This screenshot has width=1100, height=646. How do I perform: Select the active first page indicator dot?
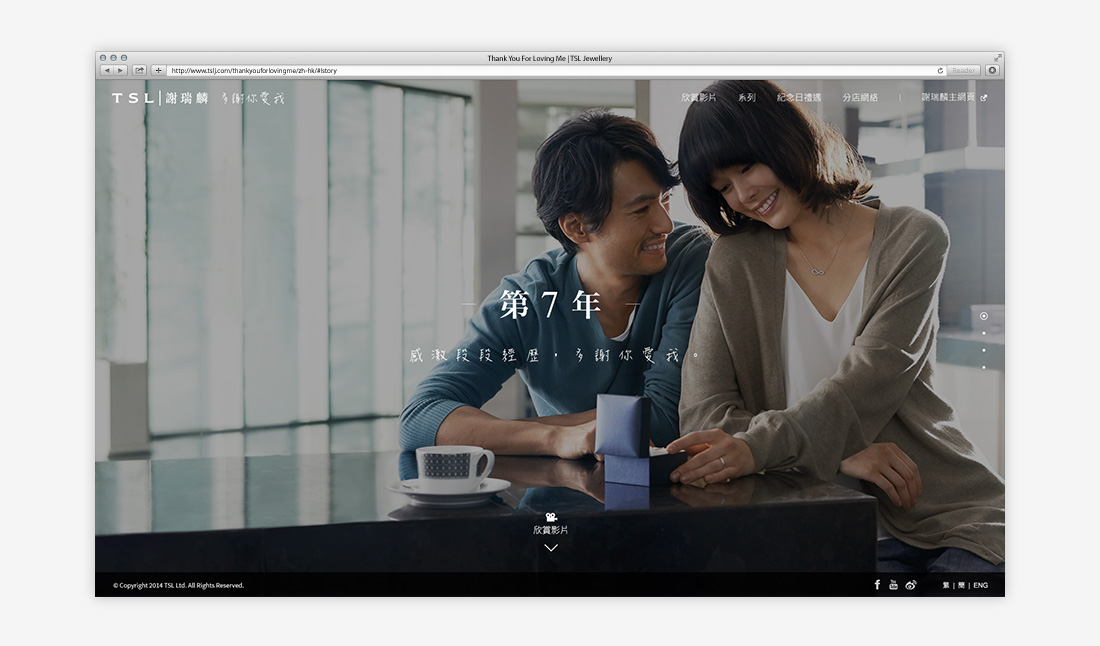coord(984,316)
